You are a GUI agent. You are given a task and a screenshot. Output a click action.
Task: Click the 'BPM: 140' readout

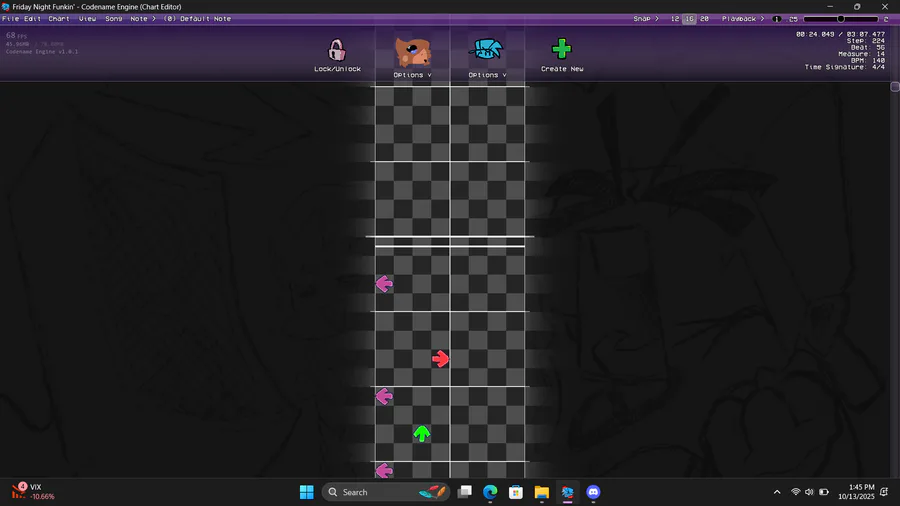click(x=868, y=60)
